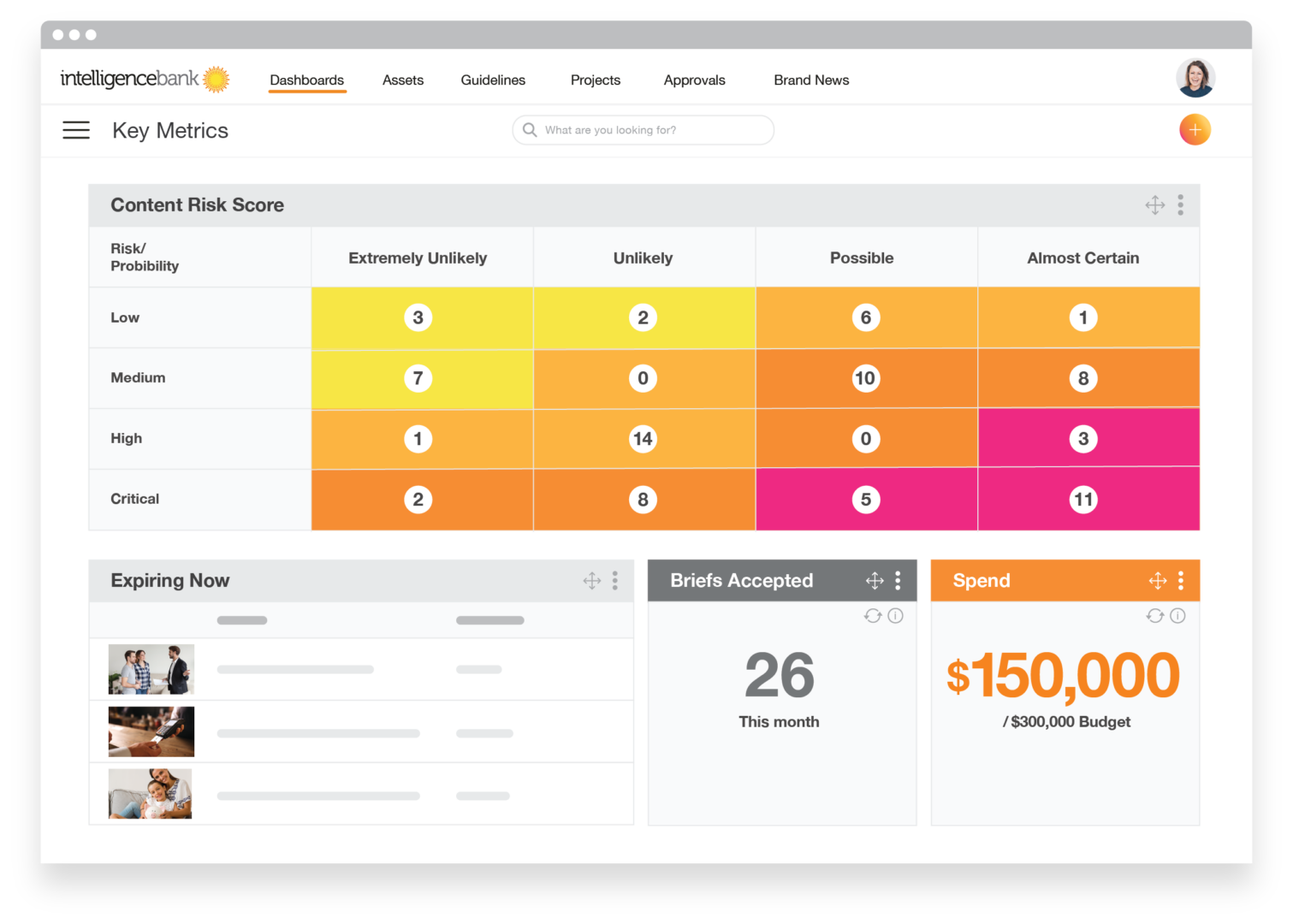Open the expiring asset thumbnail of three people talking
The width and height of the screenshot is (1293, 924).
pos(151,669)
